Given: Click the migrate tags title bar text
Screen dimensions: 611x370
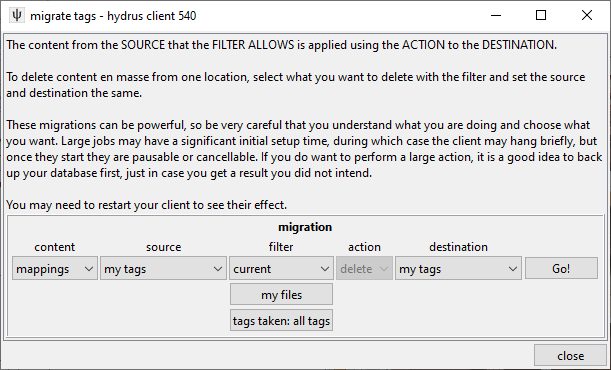Looking at the screenshot, I should [113, 16].
